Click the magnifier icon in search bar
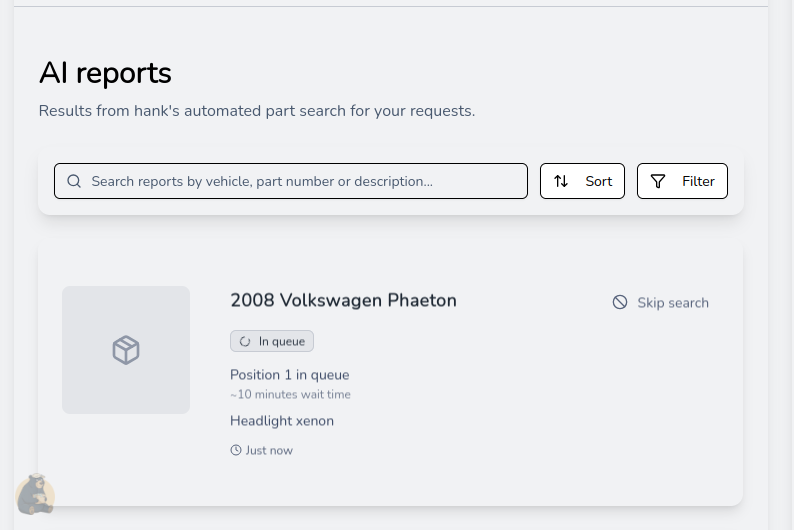 pyautogui.click(x=74, y=181)
